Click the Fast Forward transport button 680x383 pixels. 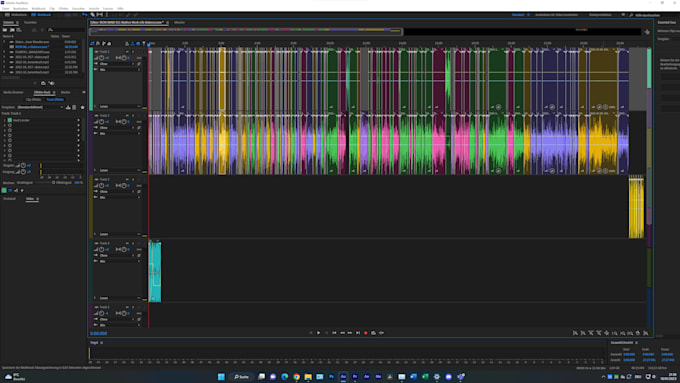pos(350,333)
